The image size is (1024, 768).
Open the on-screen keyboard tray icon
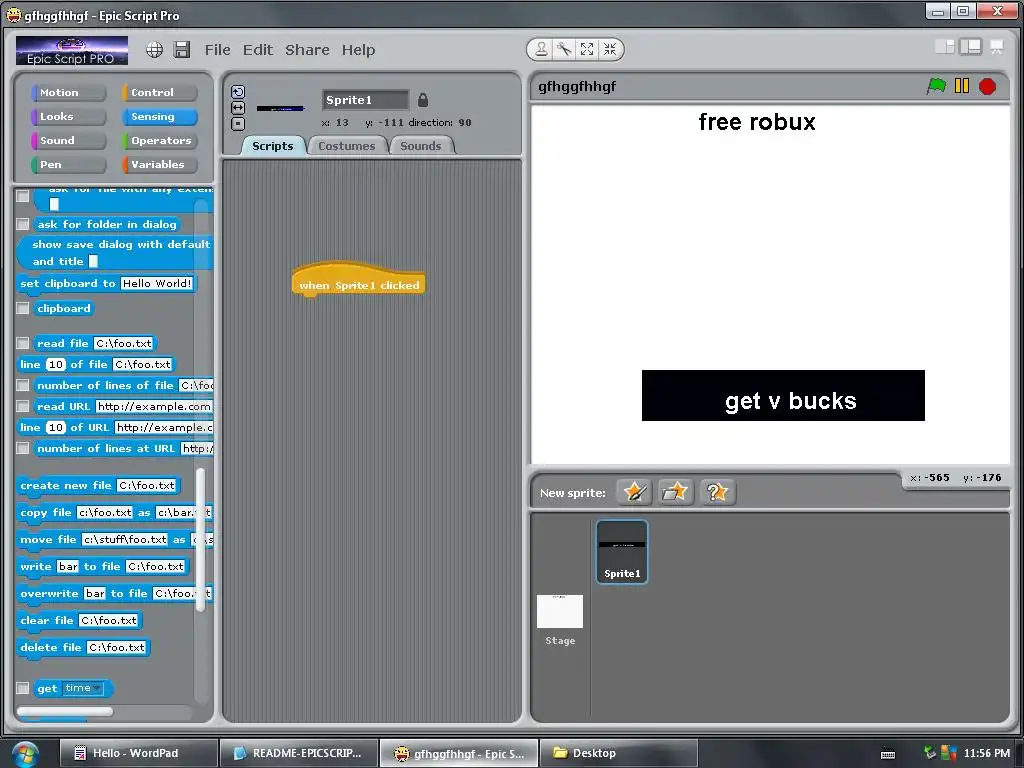click(x=888, y=754)
